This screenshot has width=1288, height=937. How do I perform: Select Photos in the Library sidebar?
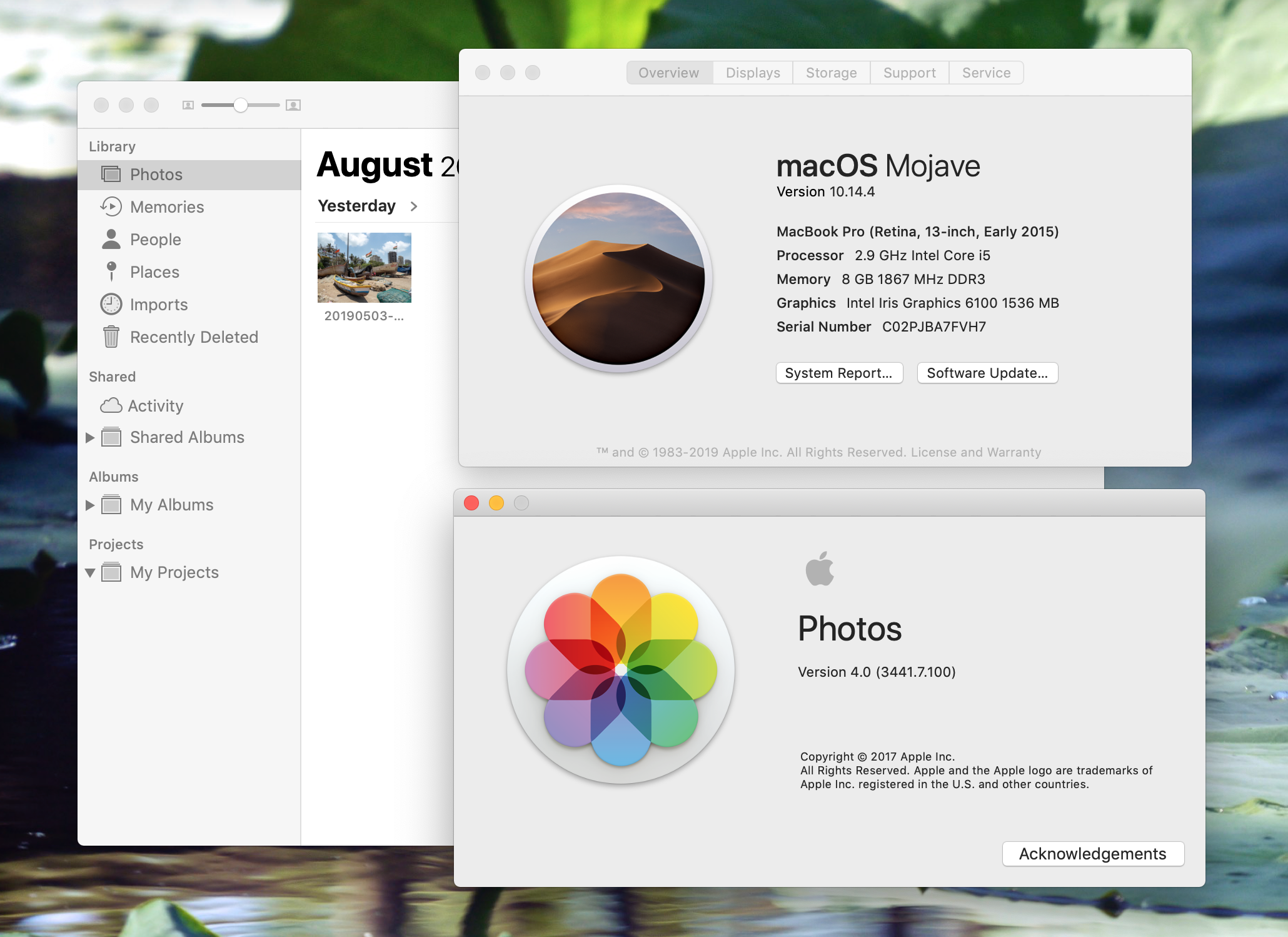(x=156, y=175)
